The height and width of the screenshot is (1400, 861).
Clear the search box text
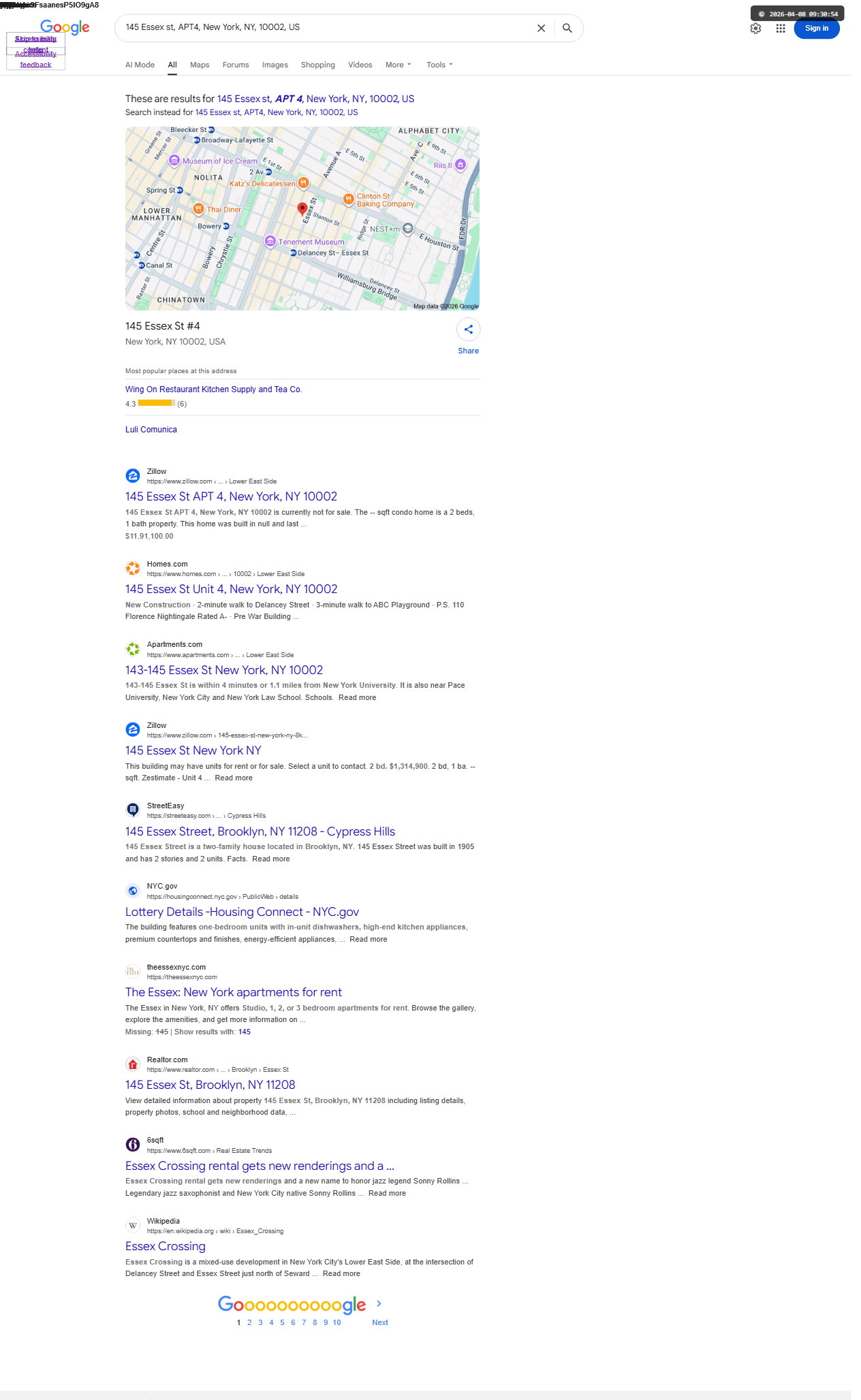541,28
